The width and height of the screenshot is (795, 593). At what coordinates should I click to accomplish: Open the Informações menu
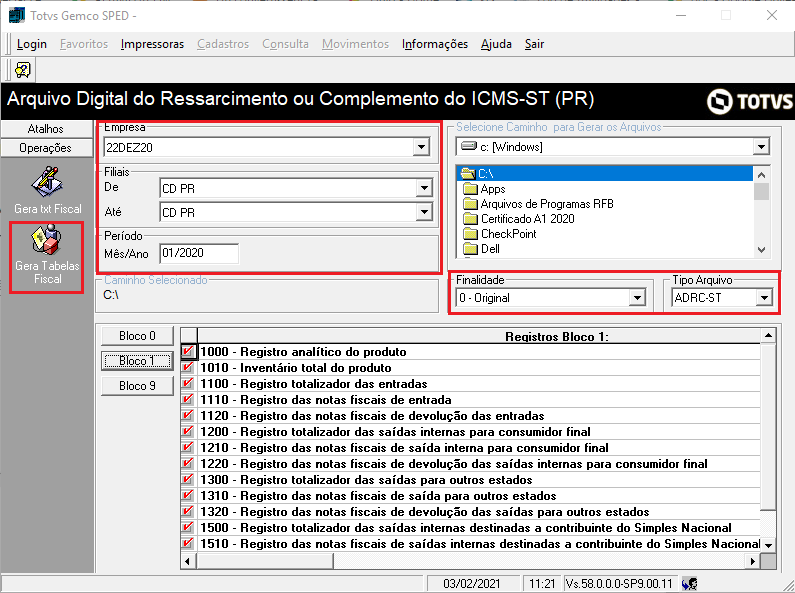[x=435, y=44]
